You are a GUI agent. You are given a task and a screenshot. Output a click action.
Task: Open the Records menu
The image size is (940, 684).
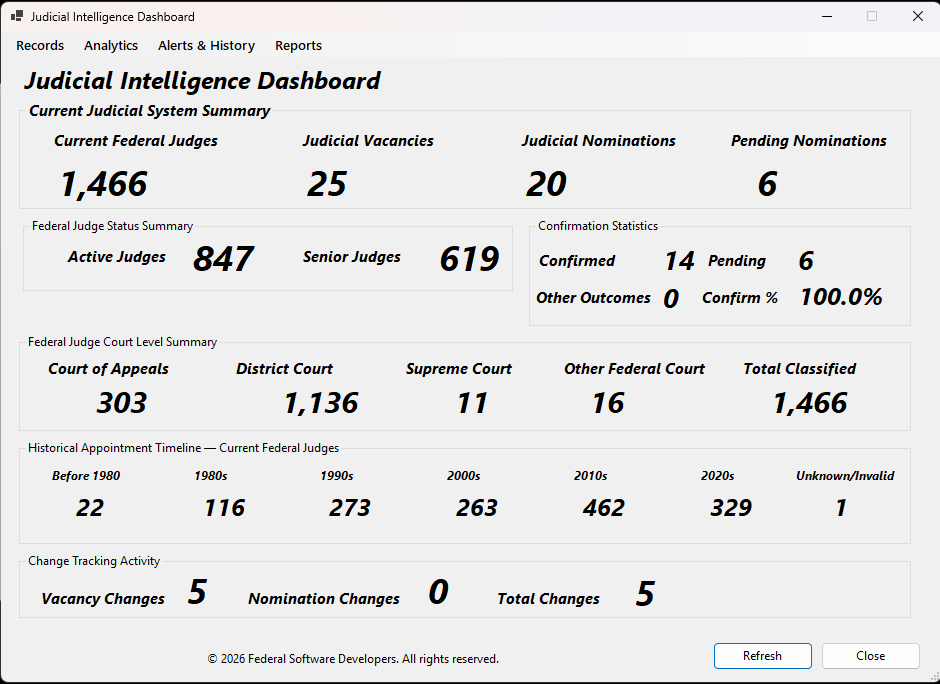tap(40, 46)
